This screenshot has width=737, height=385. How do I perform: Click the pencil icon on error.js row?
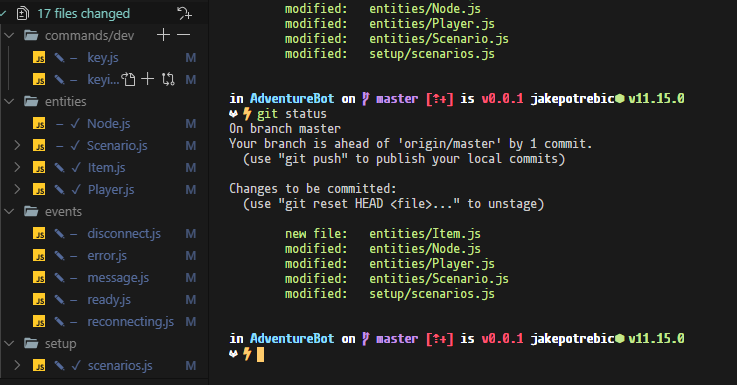[x=59, y=256]
